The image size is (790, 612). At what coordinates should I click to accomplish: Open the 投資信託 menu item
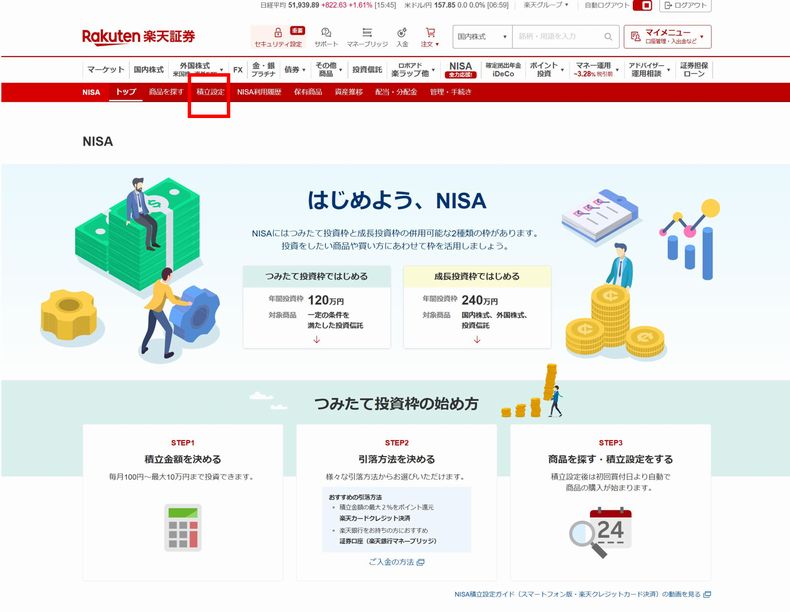(x=367, y=70)
